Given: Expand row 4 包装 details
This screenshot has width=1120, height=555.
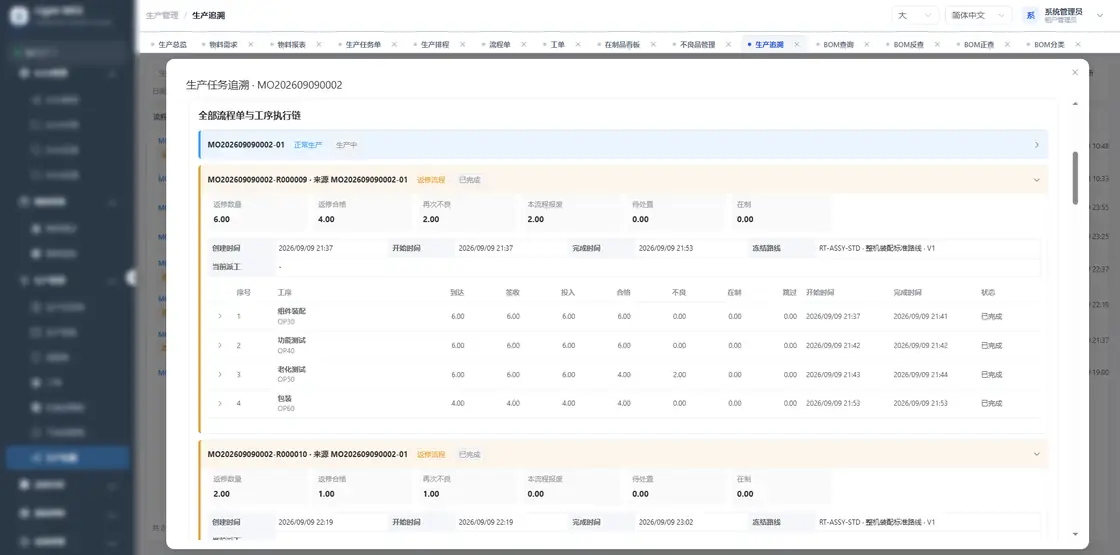Looking at the screenshot, I should [x=220, y=404].
